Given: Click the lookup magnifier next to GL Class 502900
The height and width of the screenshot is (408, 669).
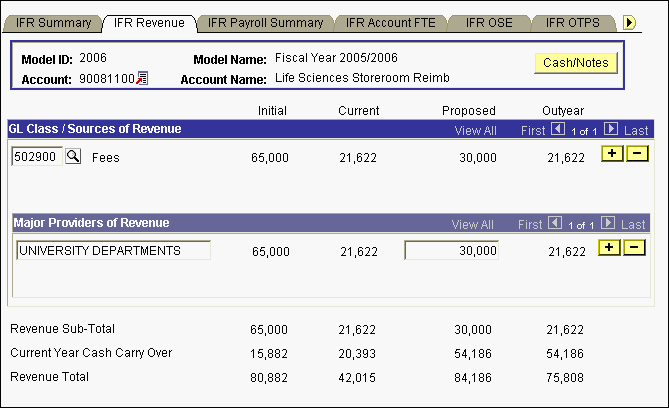Looking at the screenshot, I should click(x=73, y=157).
